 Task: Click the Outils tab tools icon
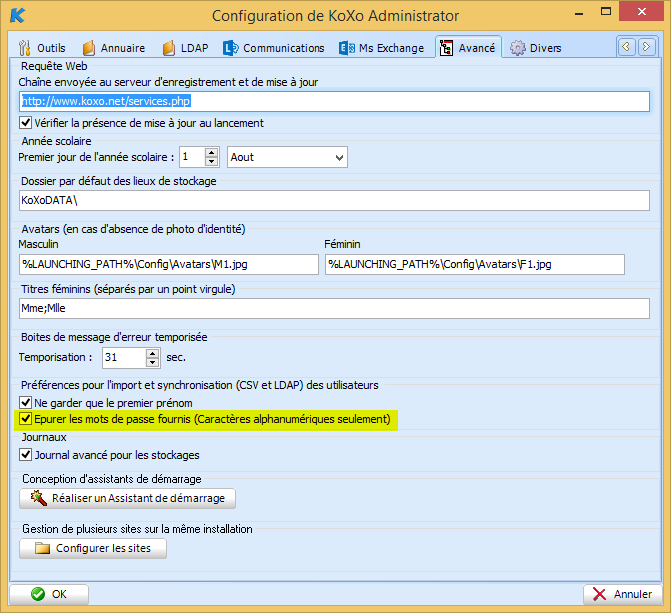click(25, 48)
